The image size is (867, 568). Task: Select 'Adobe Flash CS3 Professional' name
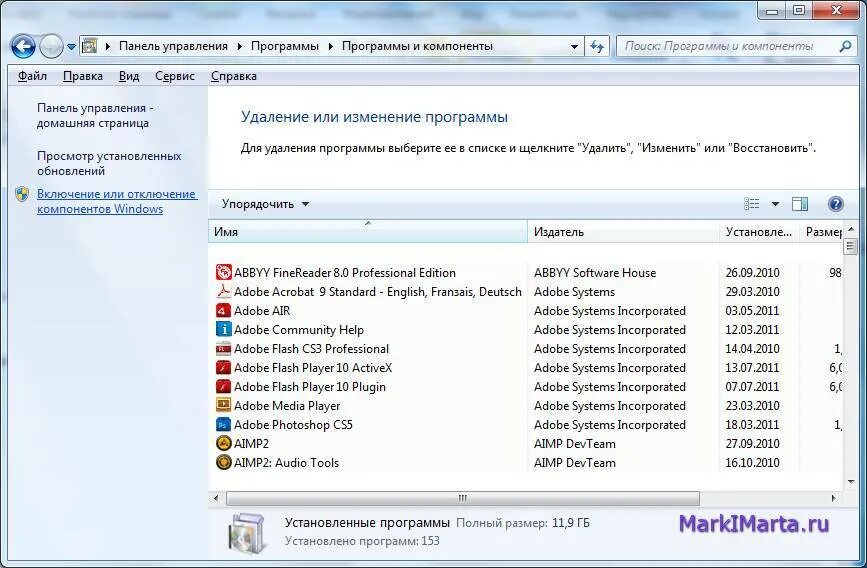311,349
